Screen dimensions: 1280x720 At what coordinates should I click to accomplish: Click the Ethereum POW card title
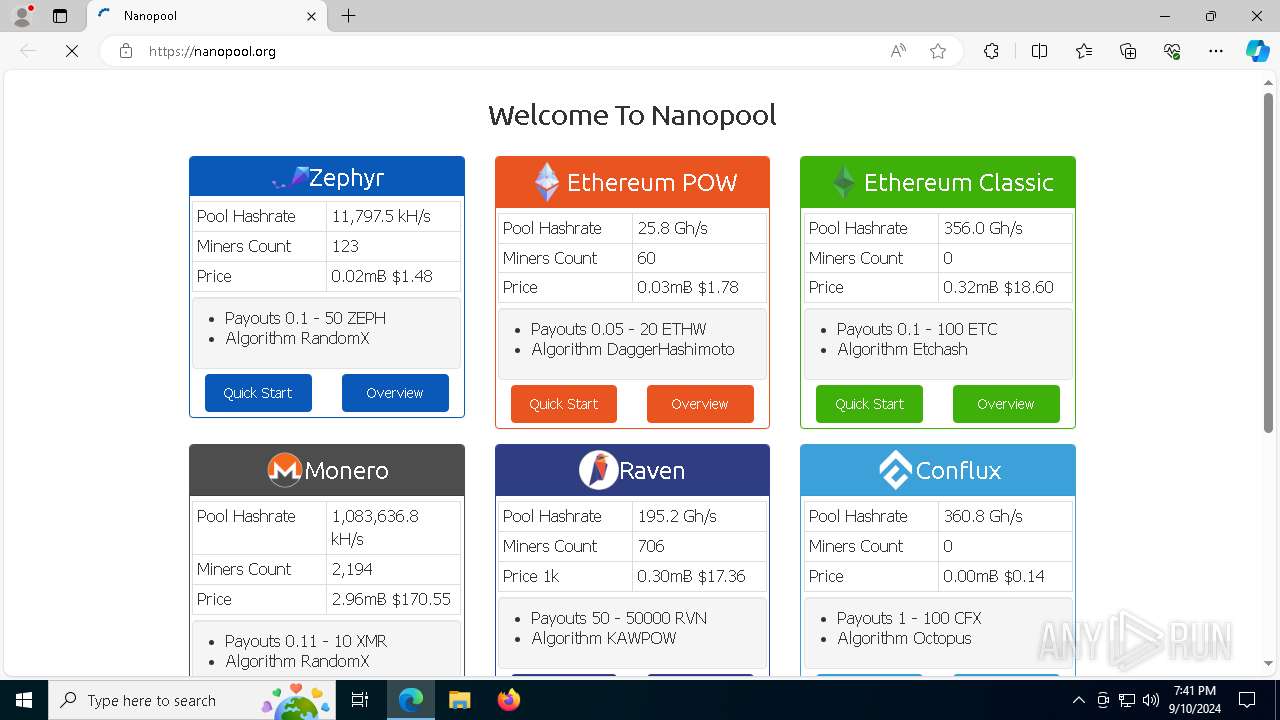652,182
